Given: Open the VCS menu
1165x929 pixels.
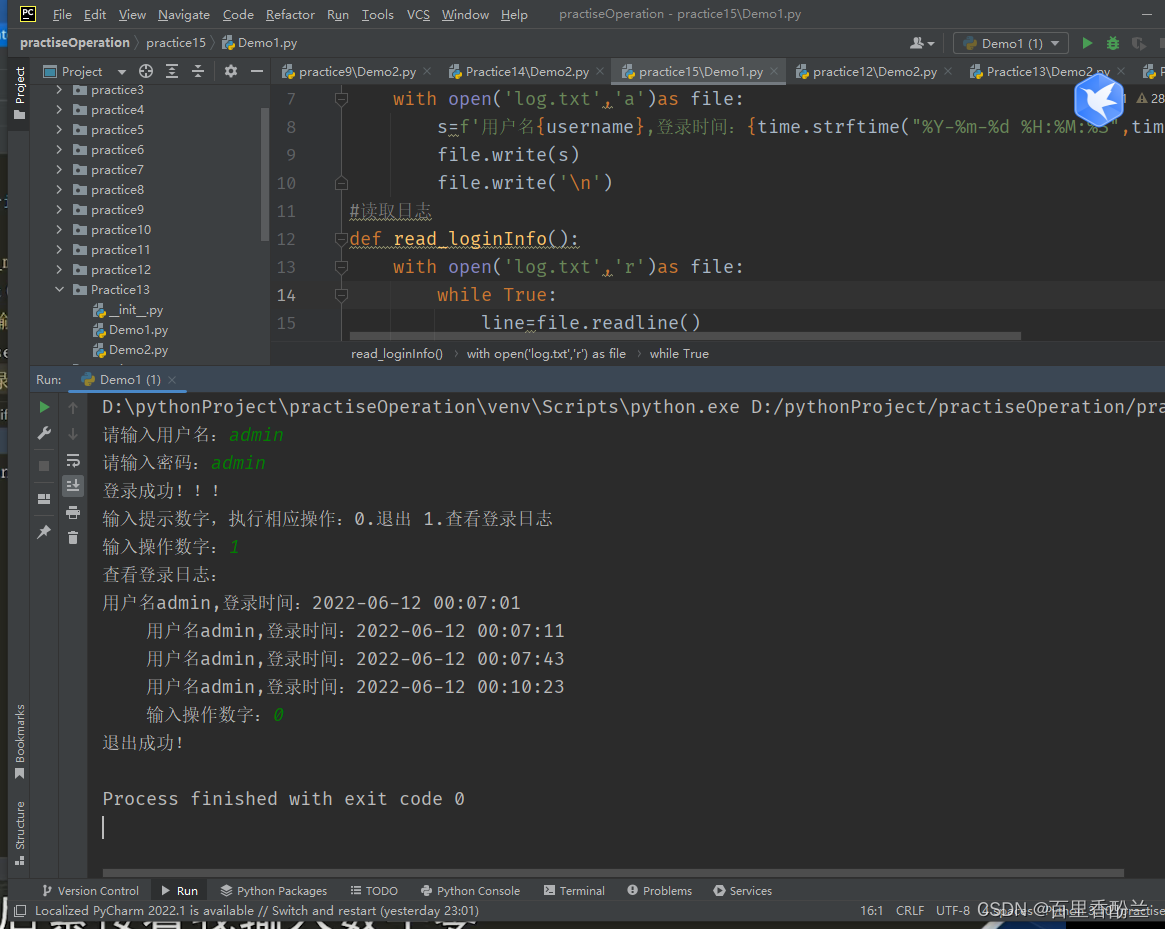Looking at the screenshot, I should pyautogui.click(x=418, y=14).
